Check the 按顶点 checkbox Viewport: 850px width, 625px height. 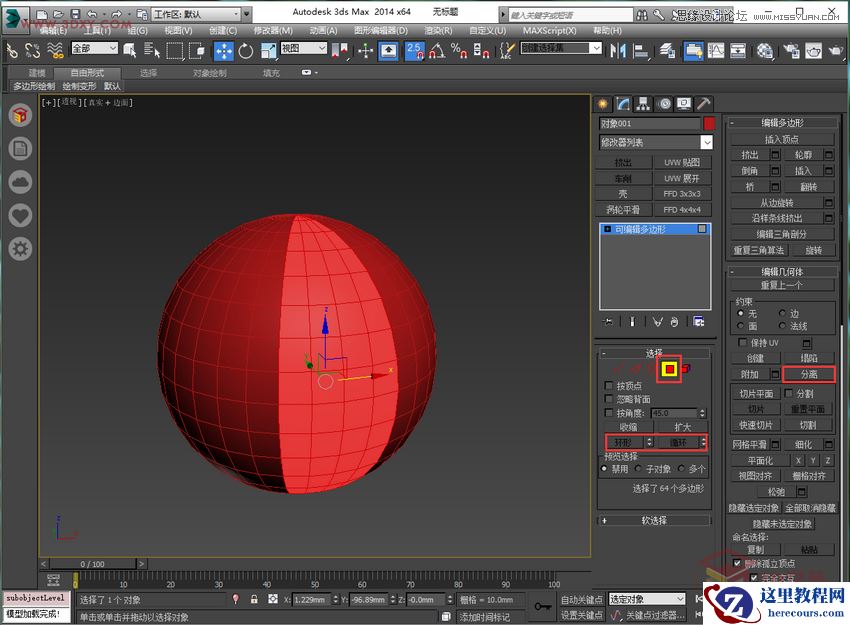coord(608,387)
